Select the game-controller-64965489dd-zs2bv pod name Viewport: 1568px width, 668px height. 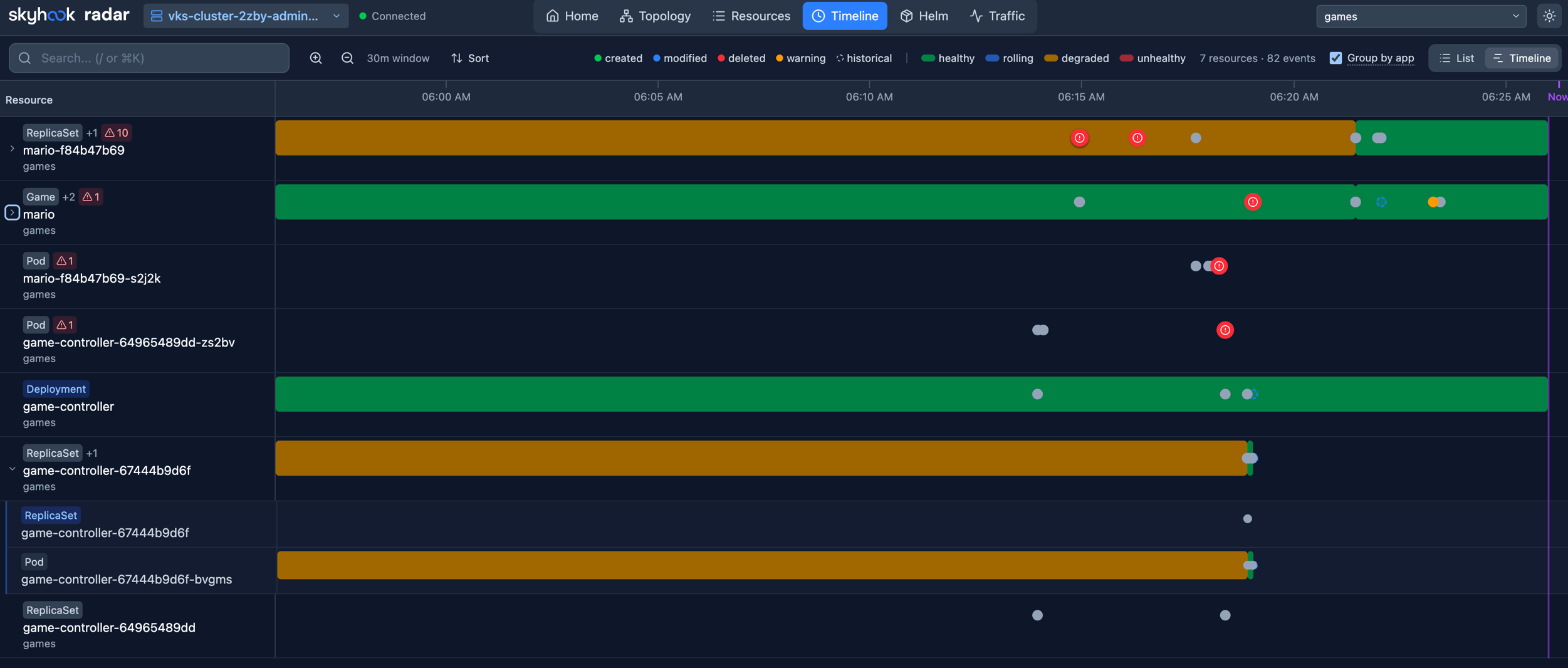tap(128, 342)
